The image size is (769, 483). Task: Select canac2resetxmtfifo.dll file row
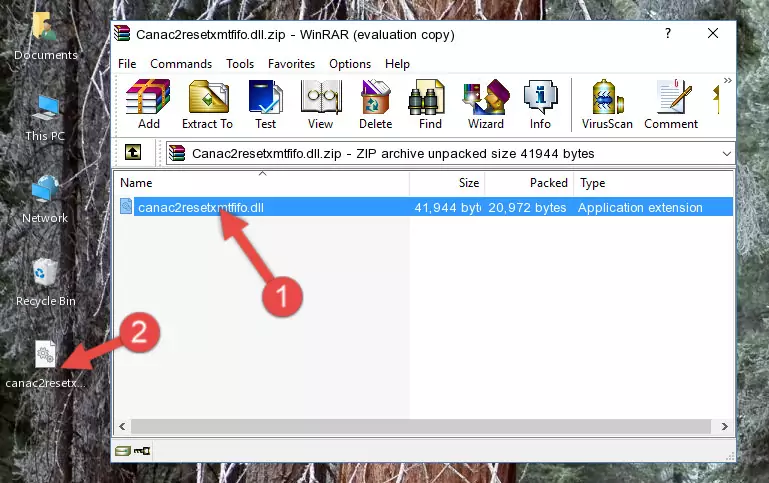(425, 207)
